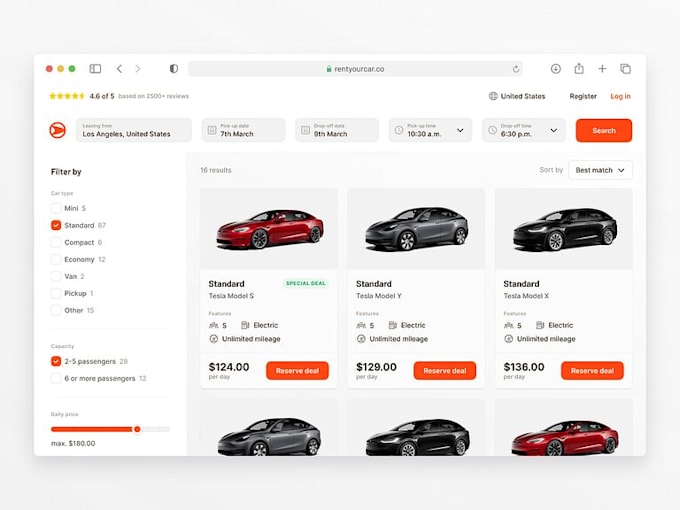The height and width of the screenshot is (510, 680).
Task: Click the mileage icon on Tesla Model Y card
Action: tap(361, 339)
